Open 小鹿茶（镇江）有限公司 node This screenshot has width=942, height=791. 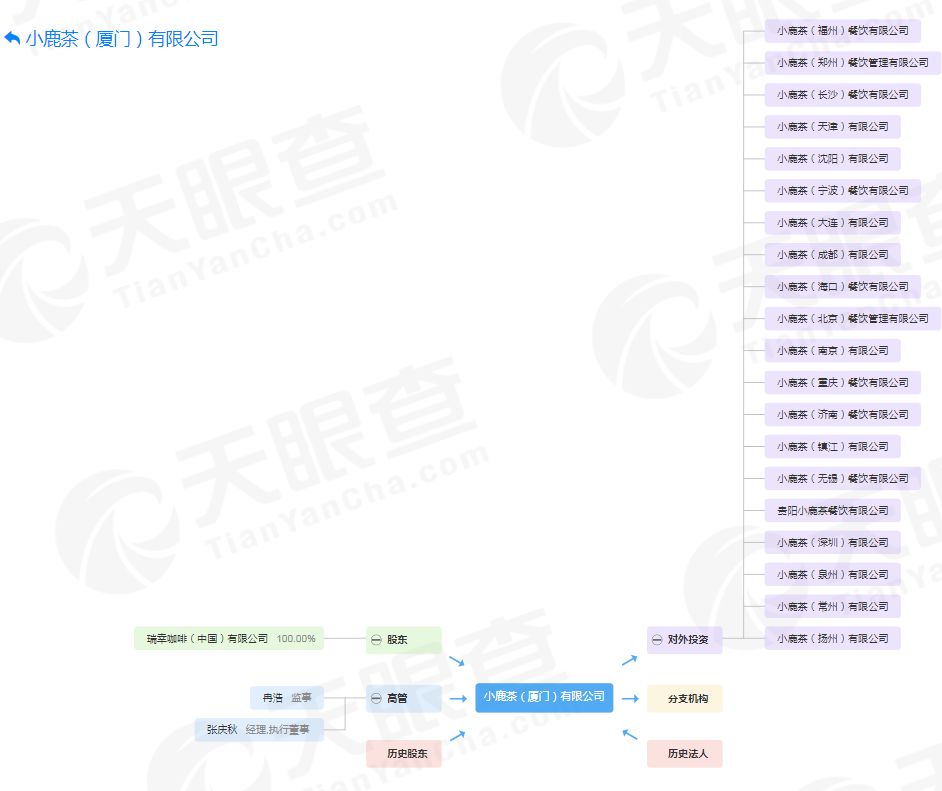(833, 447)
